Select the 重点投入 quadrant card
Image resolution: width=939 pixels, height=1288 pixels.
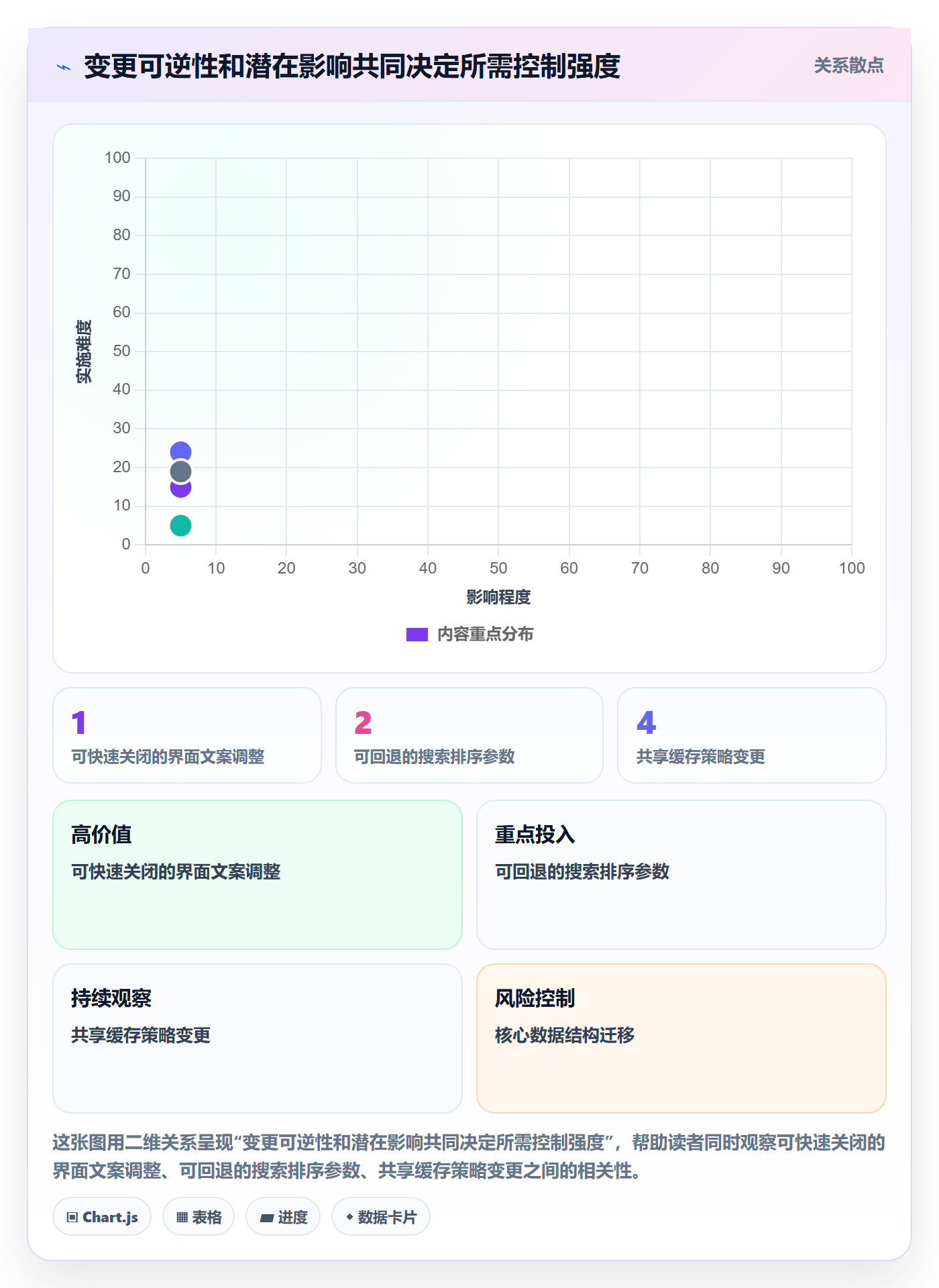(x=681, y=875)
